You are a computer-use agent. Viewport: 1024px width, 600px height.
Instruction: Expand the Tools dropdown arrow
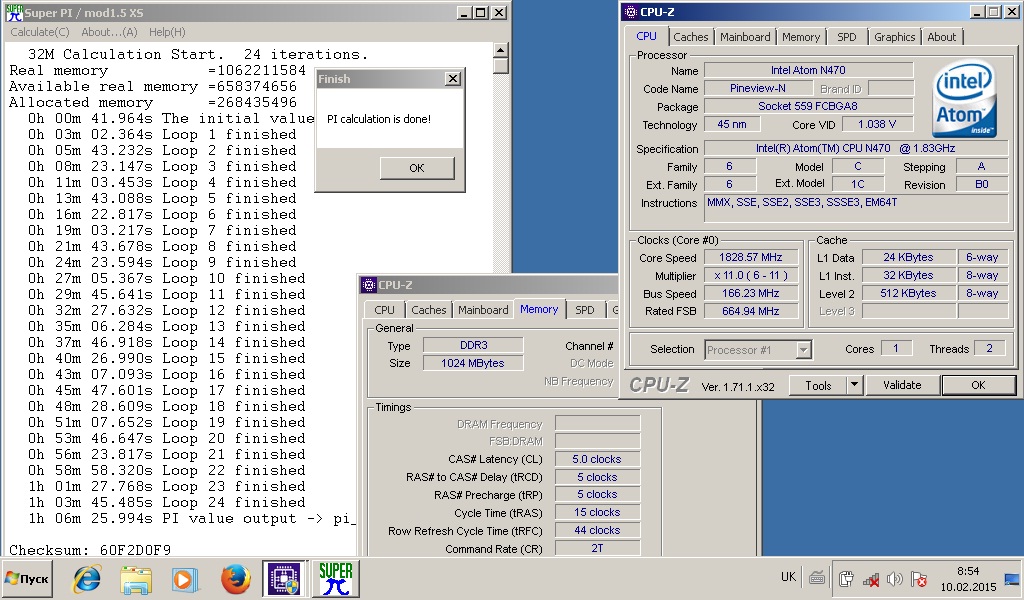(x=854, y=386)
